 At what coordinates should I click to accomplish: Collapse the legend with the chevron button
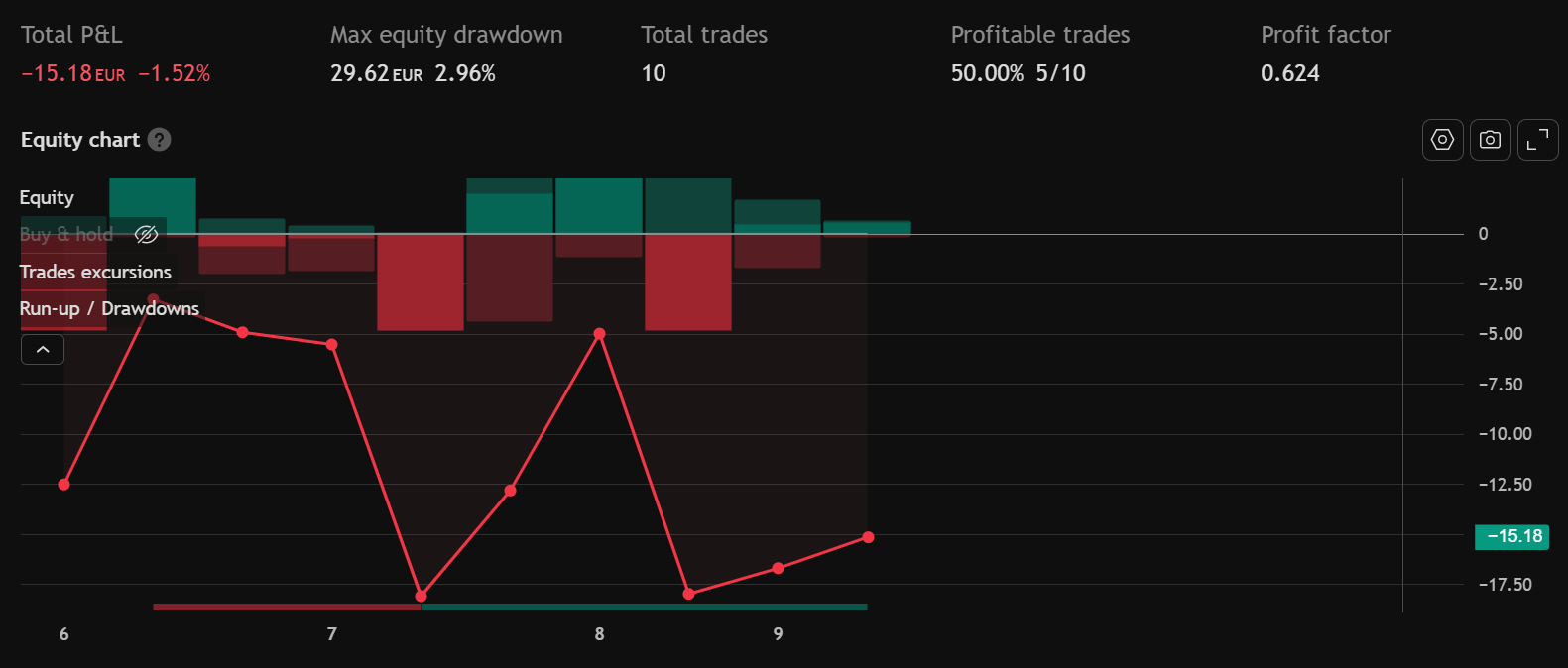coord(43,349)
